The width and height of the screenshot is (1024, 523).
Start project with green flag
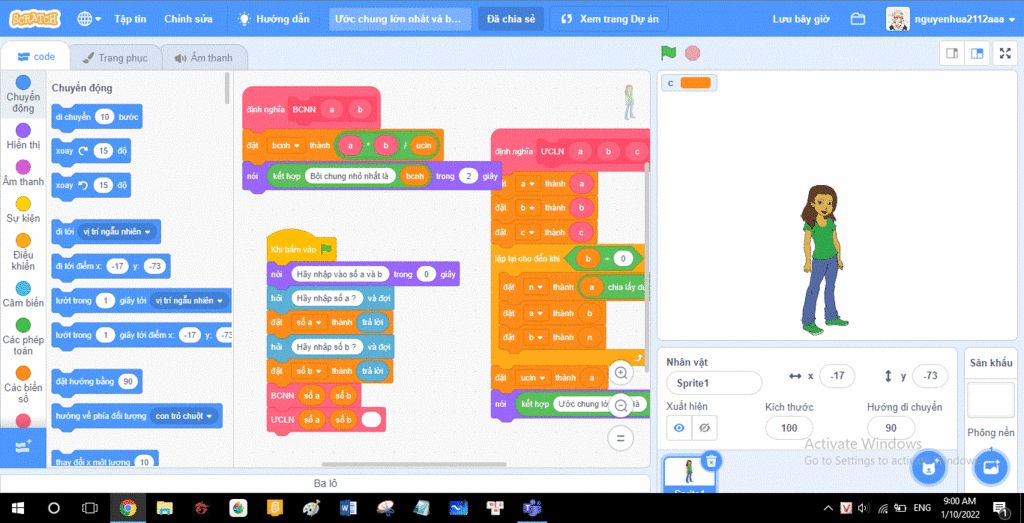pyautogui.click(x=668, y=53)
